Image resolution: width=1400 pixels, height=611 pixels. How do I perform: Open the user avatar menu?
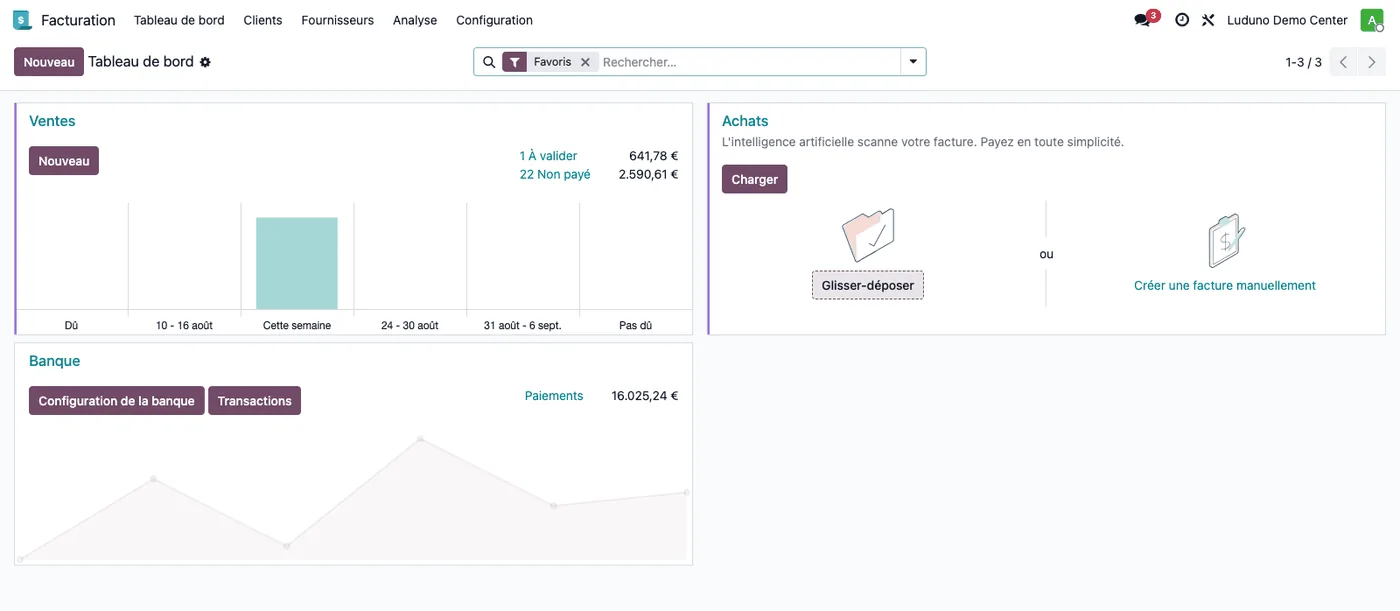point(1371,20)
